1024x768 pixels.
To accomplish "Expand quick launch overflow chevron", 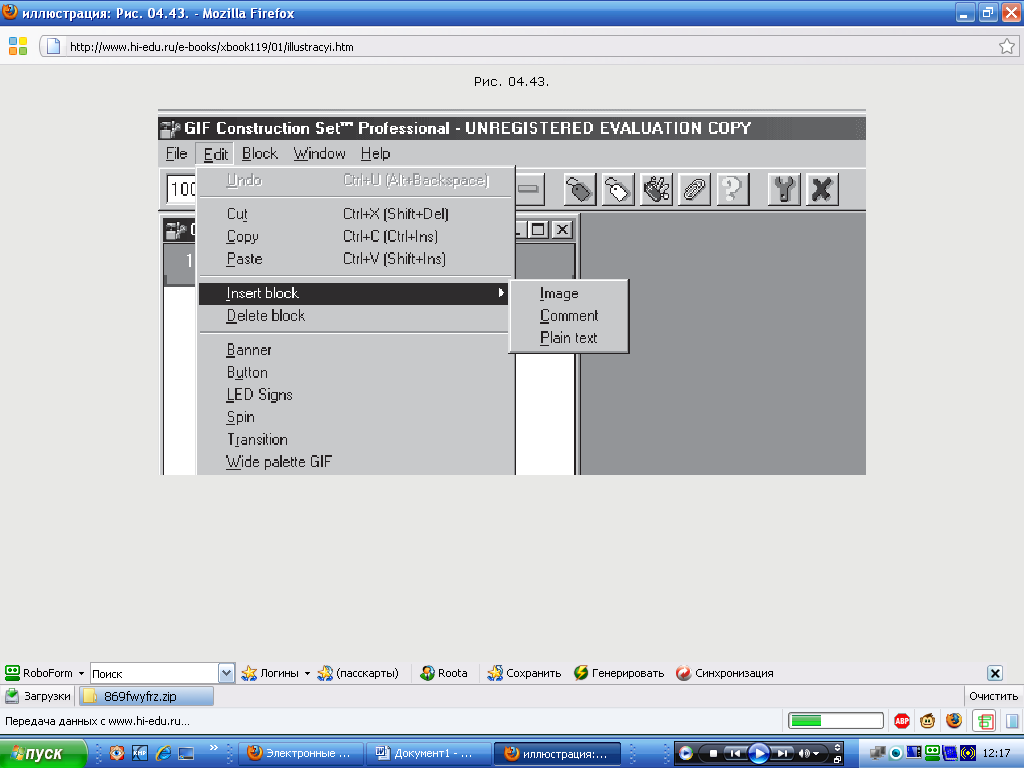I will (213, 748).
